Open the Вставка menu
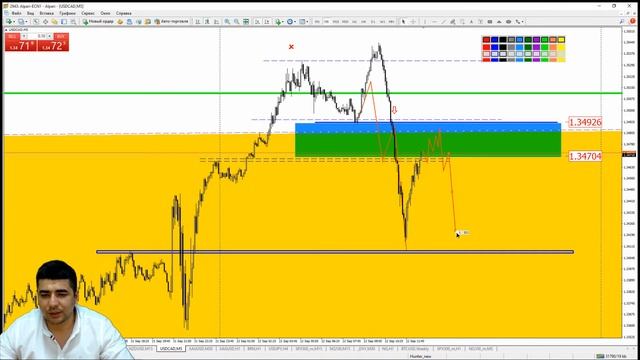The height and width of the screenshot is (360, 640). point(47,13)
